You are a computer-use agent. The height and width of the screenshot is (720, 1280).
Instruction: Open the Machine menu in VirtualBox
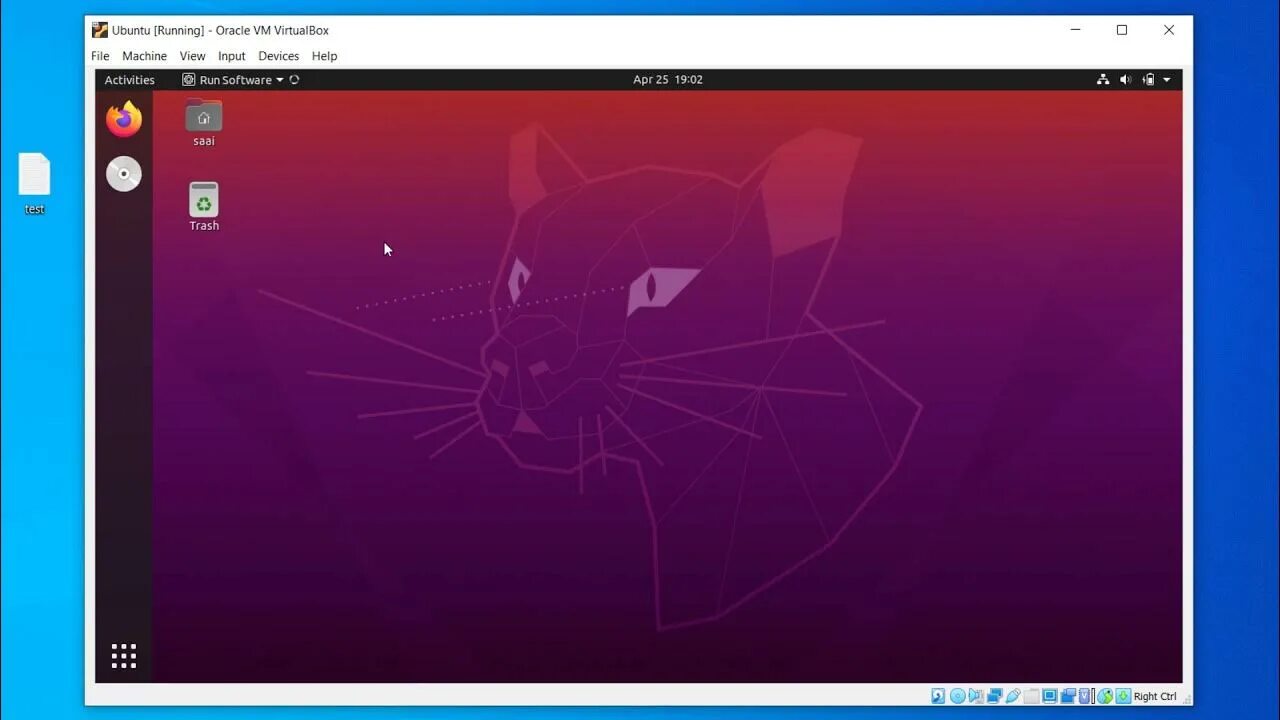pos(145,56)
